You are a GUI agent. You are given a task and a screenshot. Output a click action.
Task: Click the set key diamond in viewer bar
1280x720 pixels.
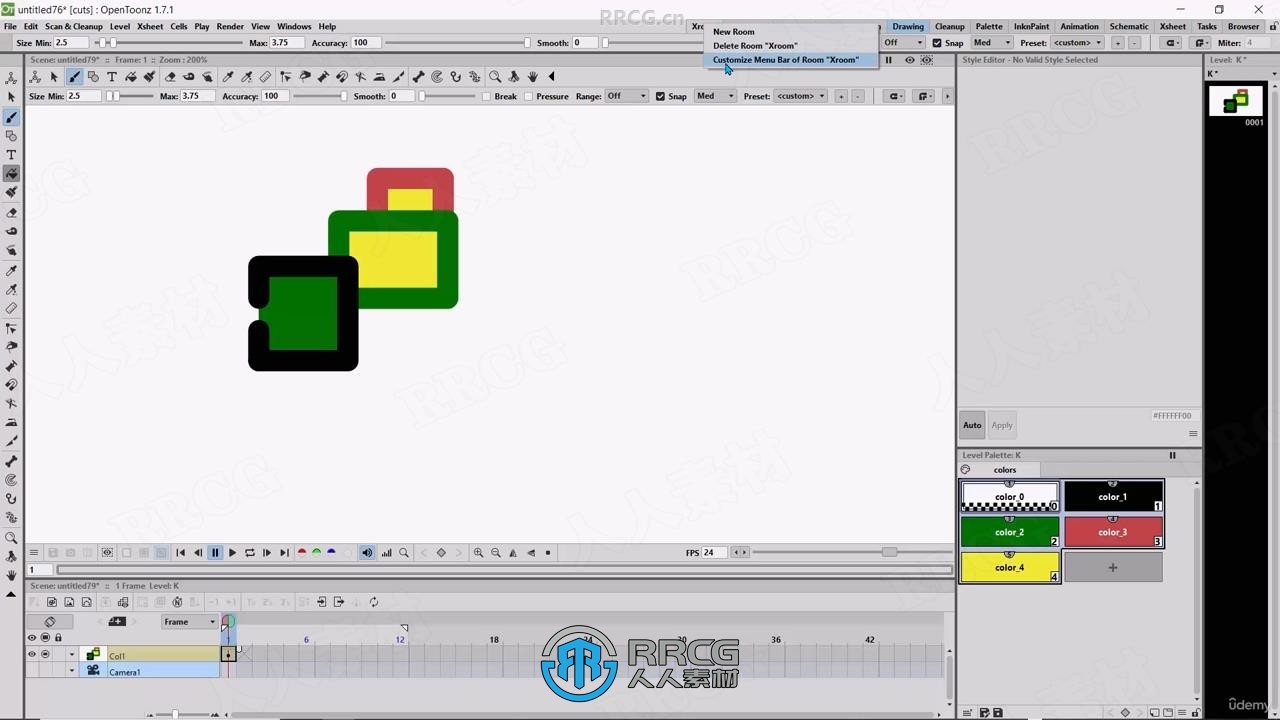(441, 552)
